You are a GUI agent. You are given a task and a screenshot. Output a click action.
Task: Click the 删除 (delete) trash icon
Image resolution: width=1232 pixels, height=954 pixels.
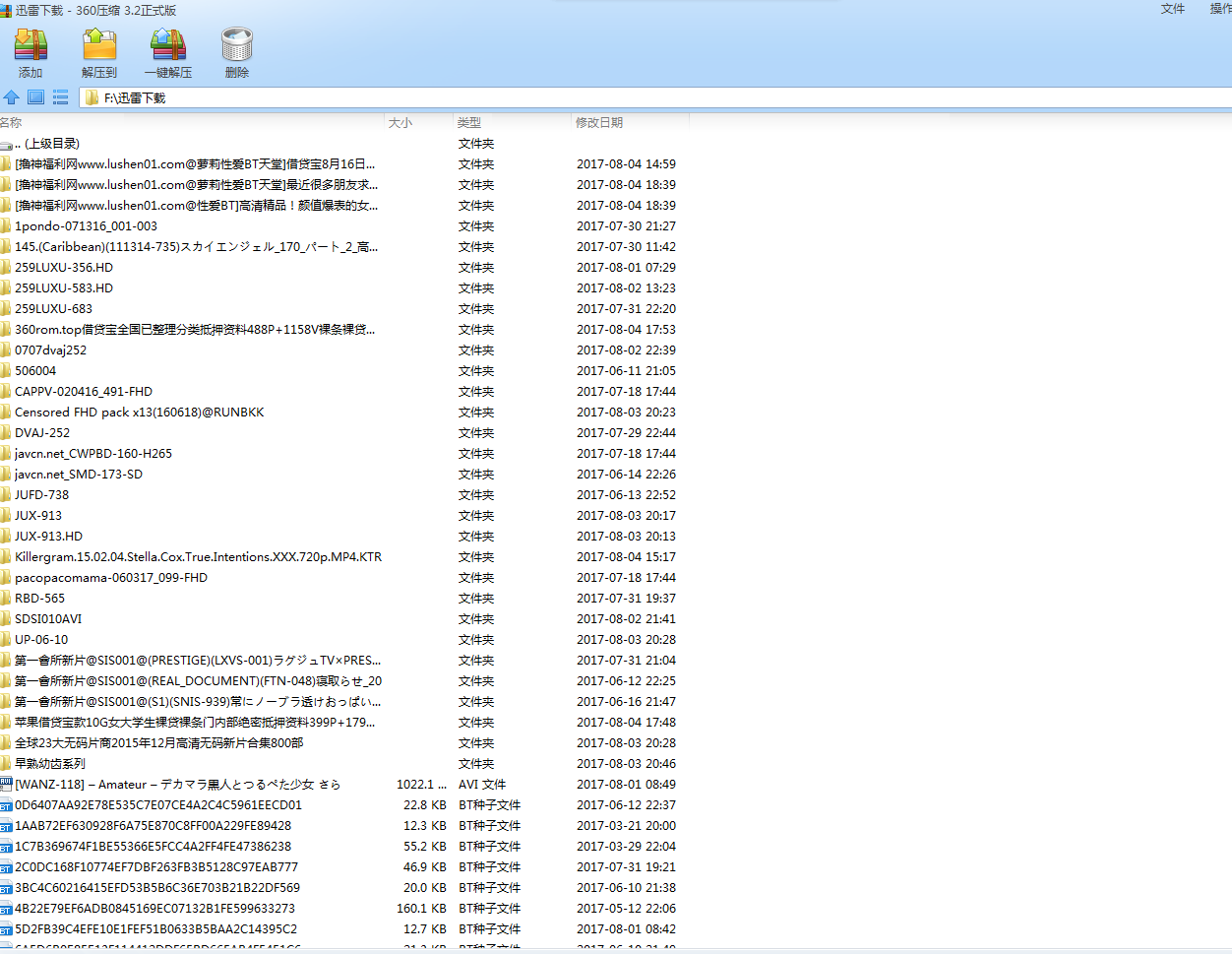(237, 45)
